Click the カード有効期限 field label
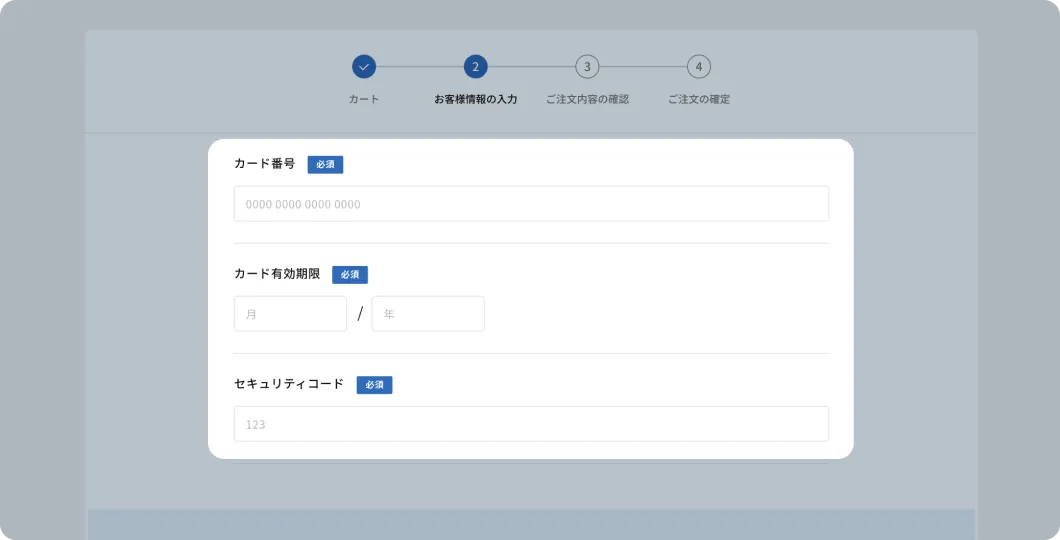Image resolution: width=1060 pixels, height=540 pixels. tap(277, 274)
